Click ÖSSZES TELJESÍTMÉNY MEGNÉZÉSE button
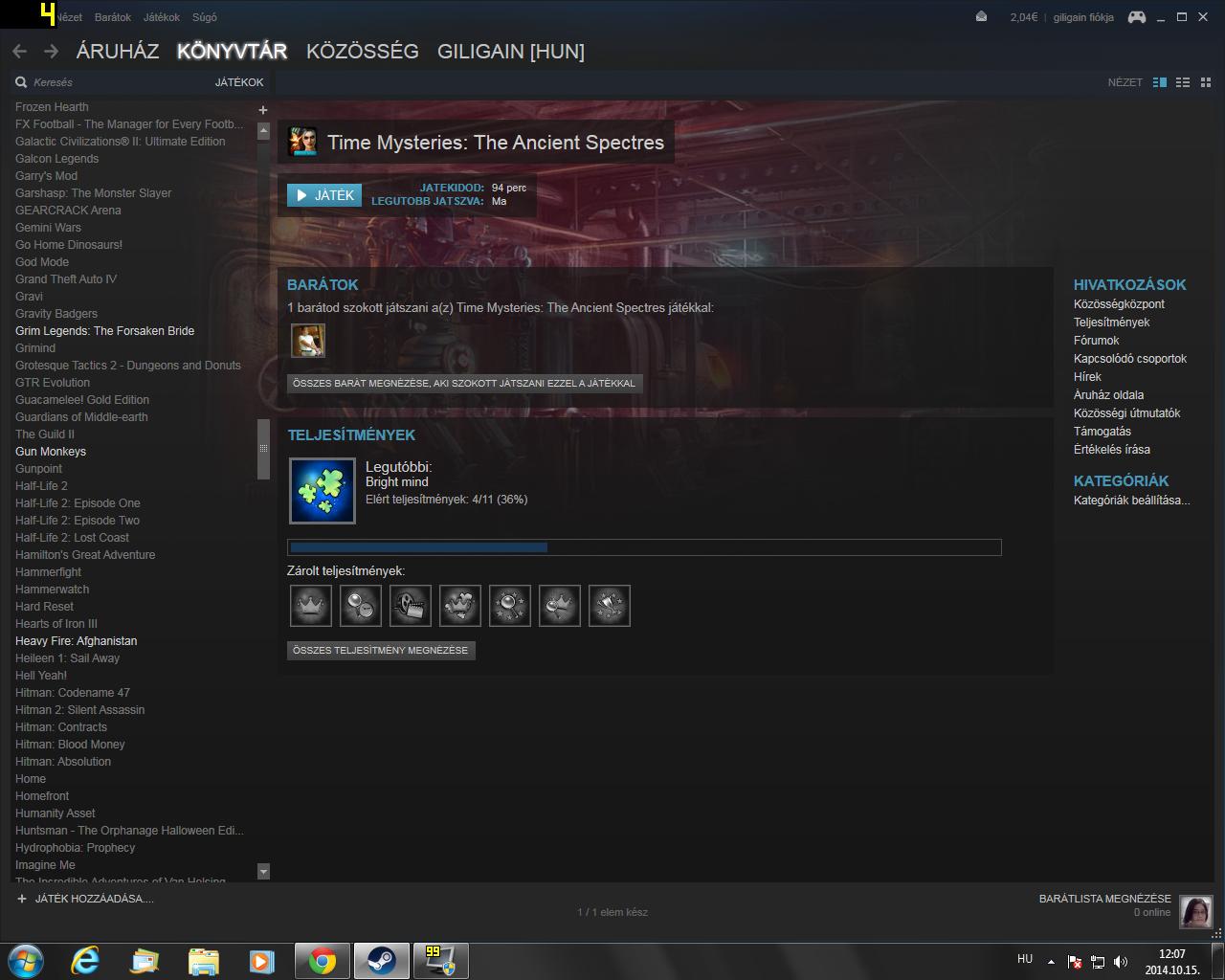The image size is (1225, 980). pos(381,651)
